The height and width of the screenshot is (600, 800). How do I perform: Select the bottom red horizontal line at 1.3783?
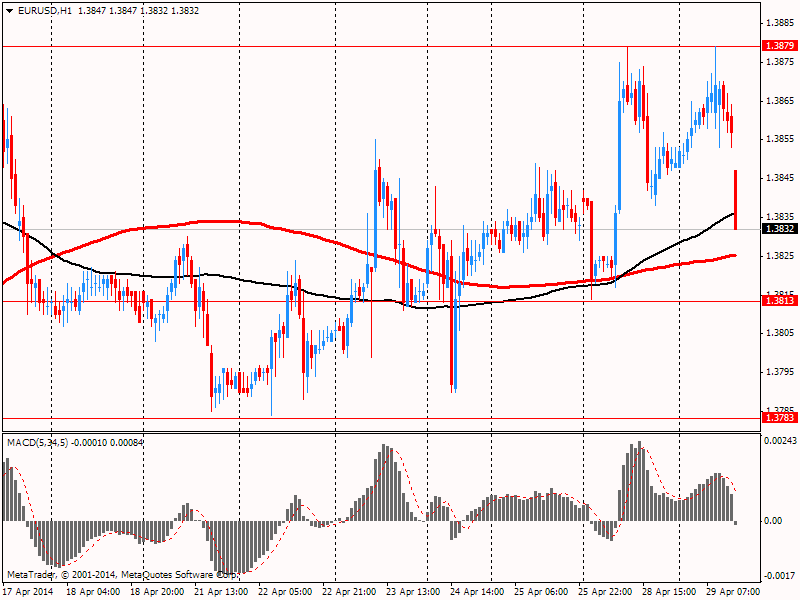(x=400, y=418)
